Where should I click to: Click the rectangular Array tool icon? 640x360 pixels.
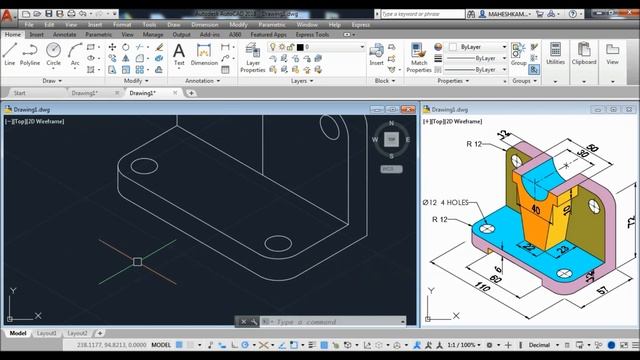[x=140, y=70]
